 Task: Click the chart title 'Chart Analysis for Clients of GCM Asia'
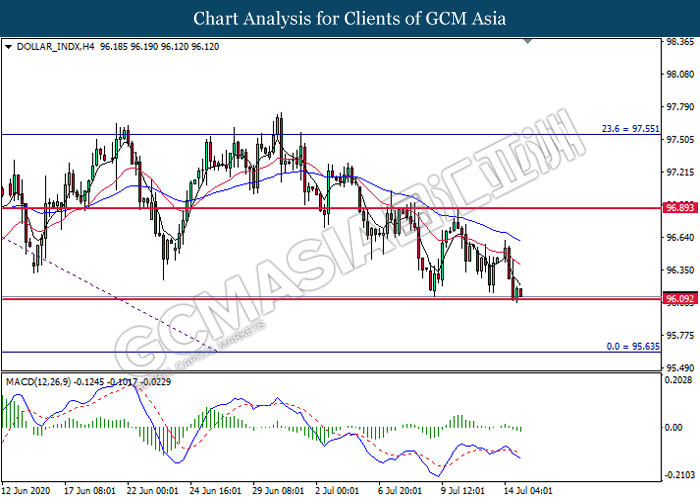point(350,18)
